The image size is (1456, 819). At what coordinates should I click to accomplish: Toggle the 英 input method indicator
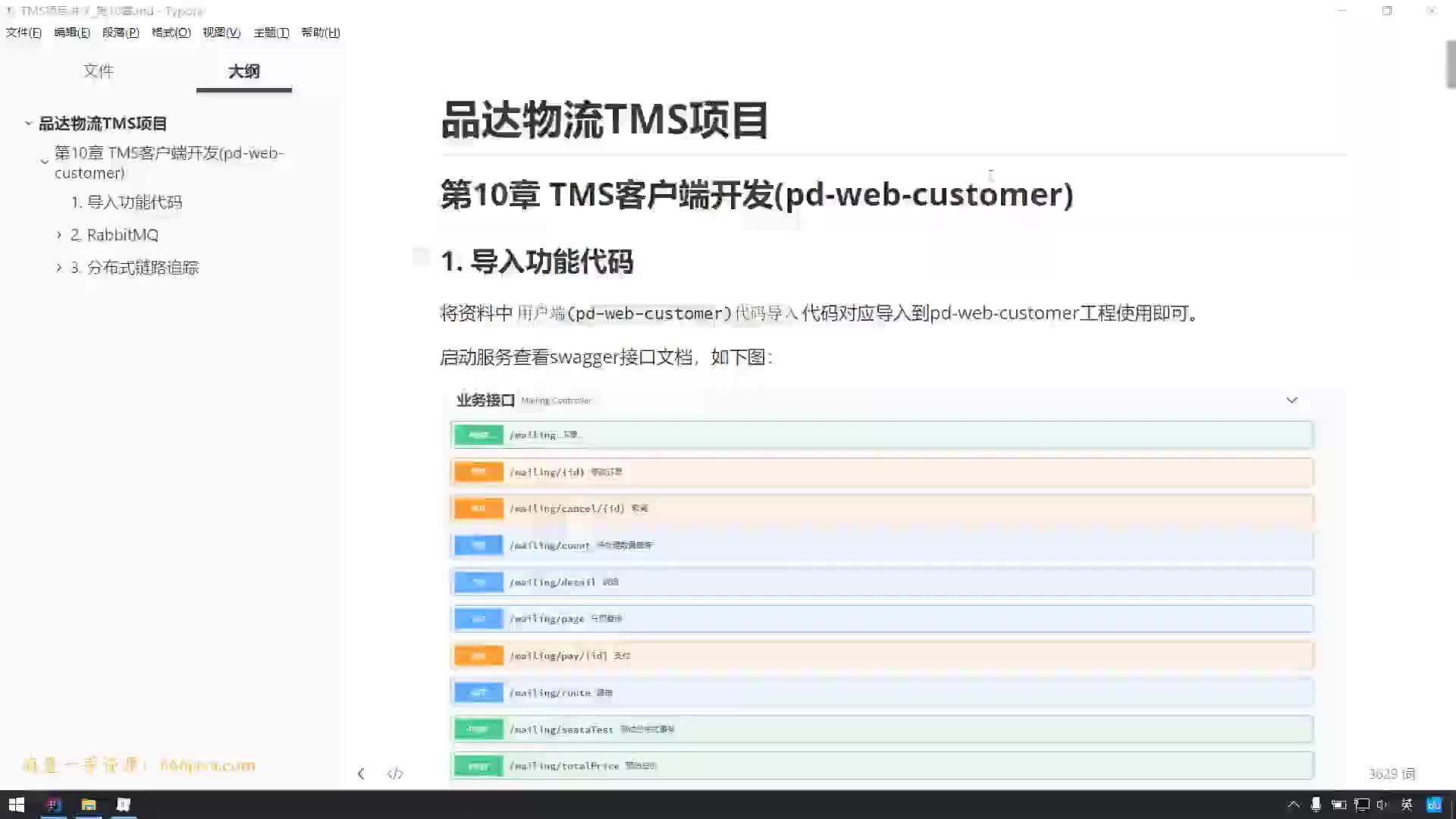coord(1407,805)
